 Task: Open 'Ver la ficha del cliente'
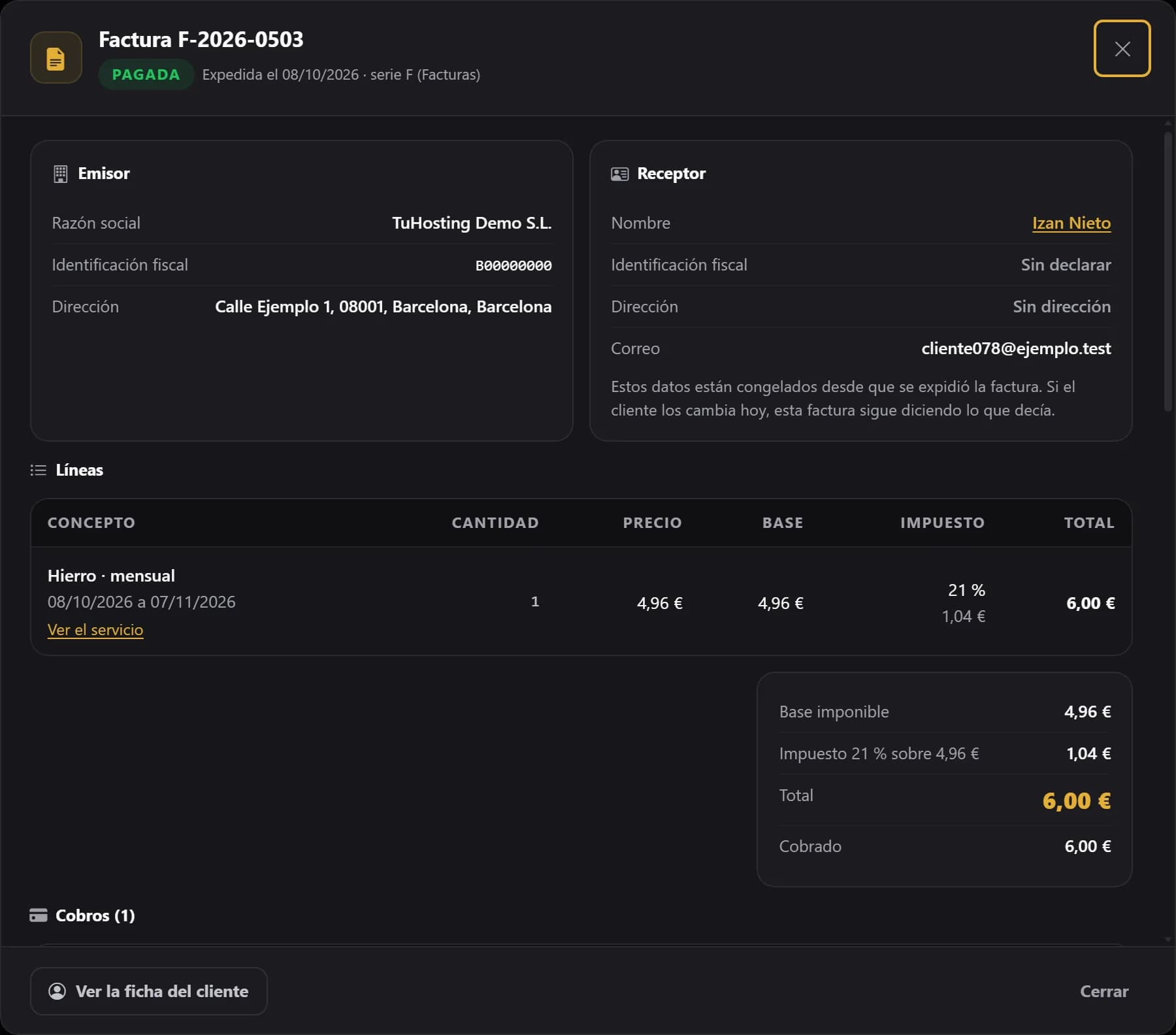[149, 991]
